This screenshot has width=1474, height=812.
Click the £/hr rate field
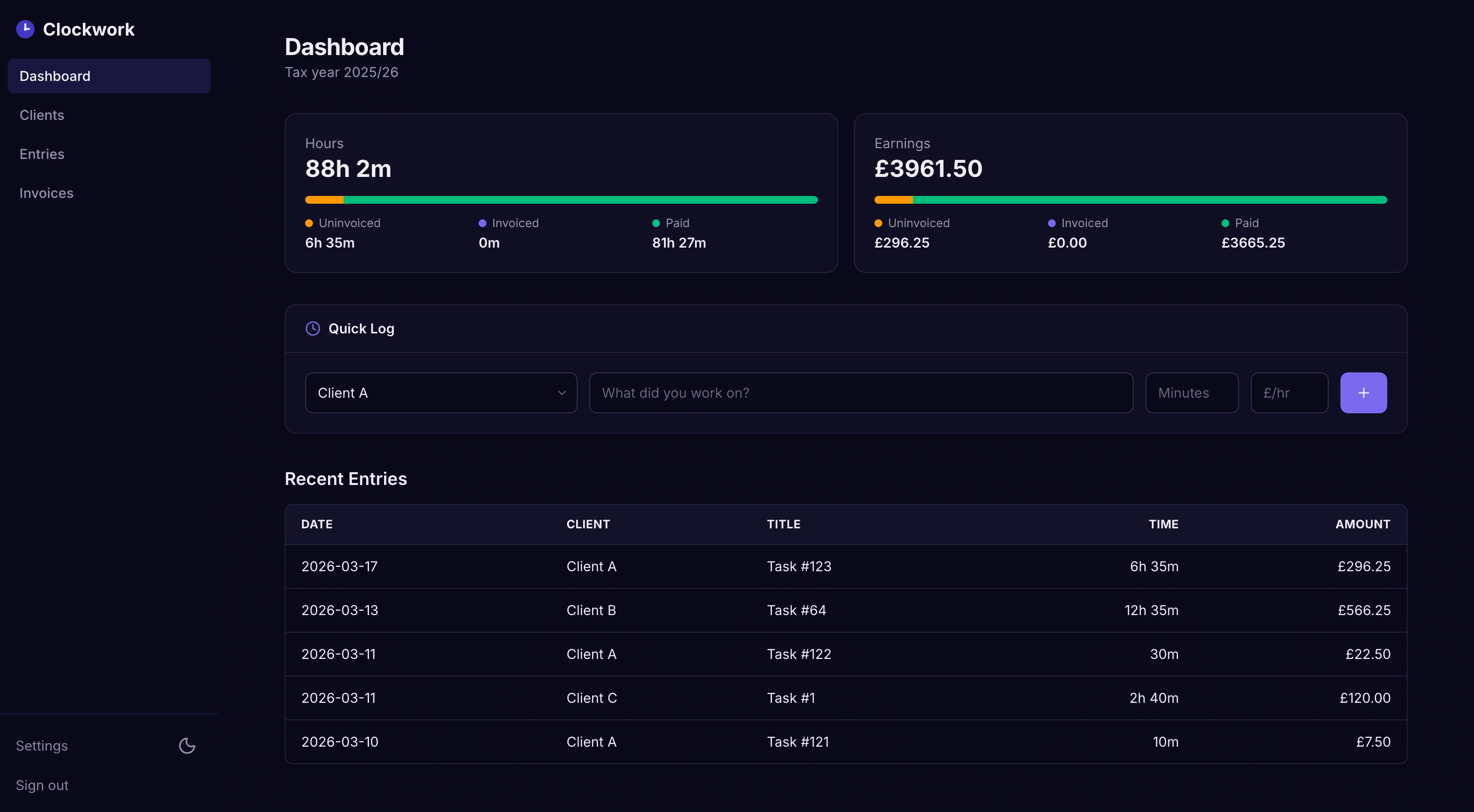pos(1289,393)
